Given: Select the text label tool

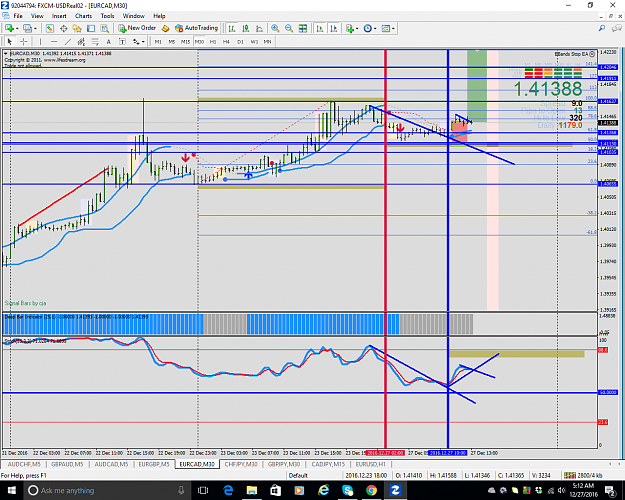Looking at the screenshot, I should click(122, 41).
